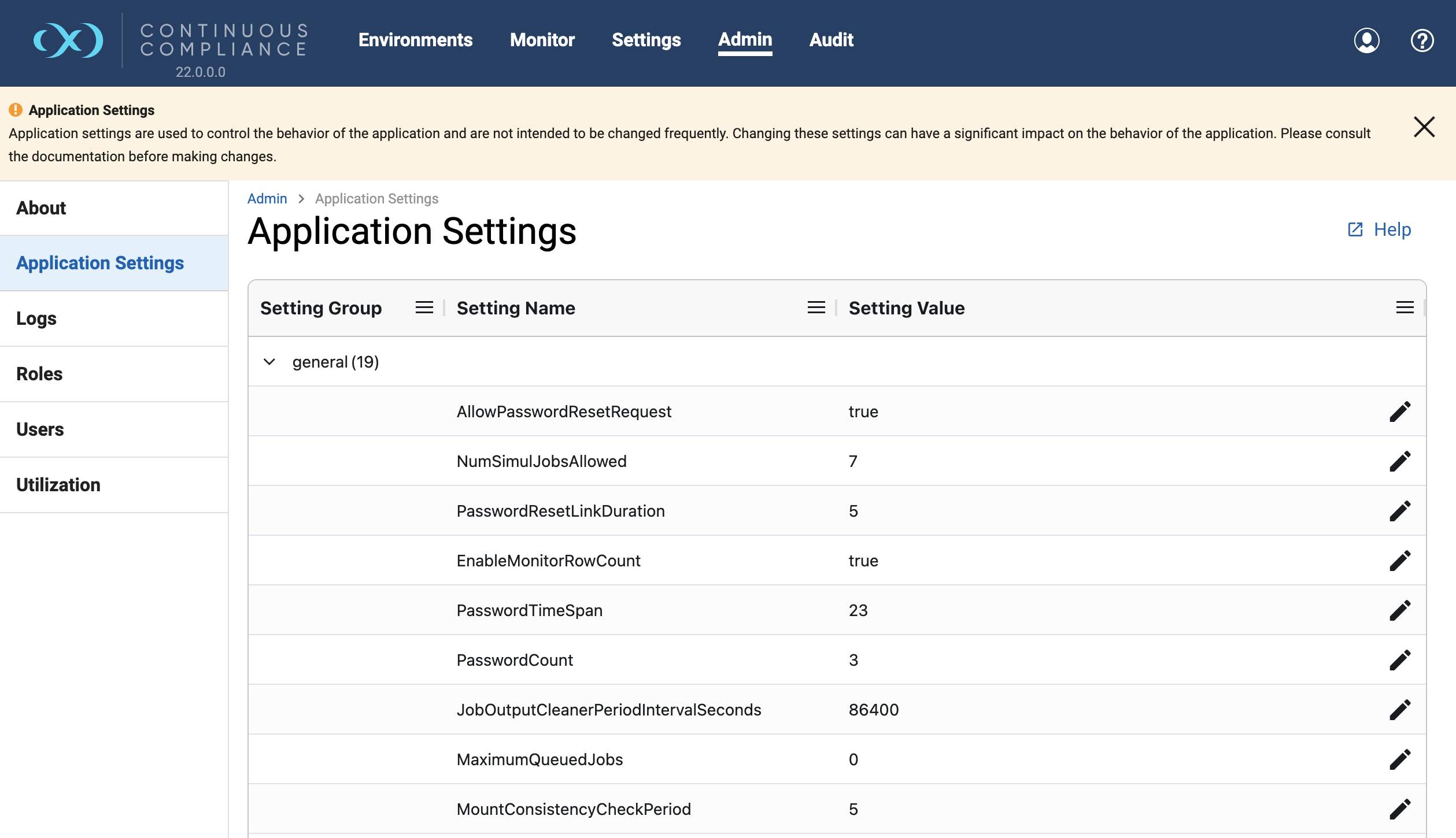Viewport: 1456px width, 838px height.
Task: Open Utilization in the sidebar
Action: pos(58,485)
